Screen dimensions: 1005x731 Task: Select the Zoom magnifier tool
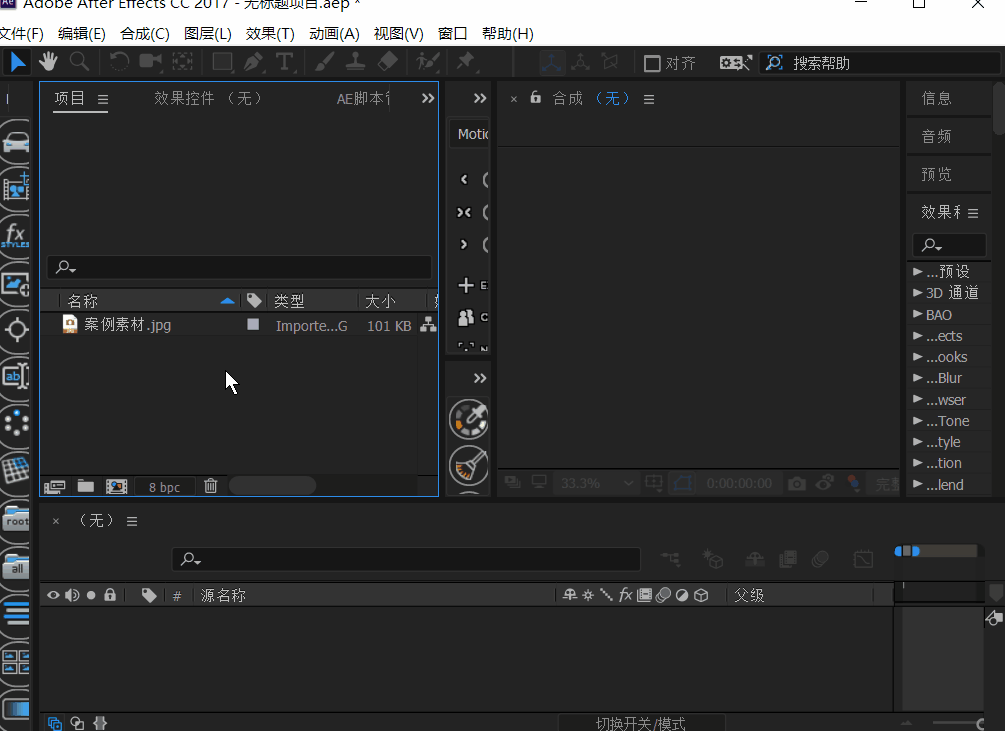pyautogui.click(x=79, y=62)
